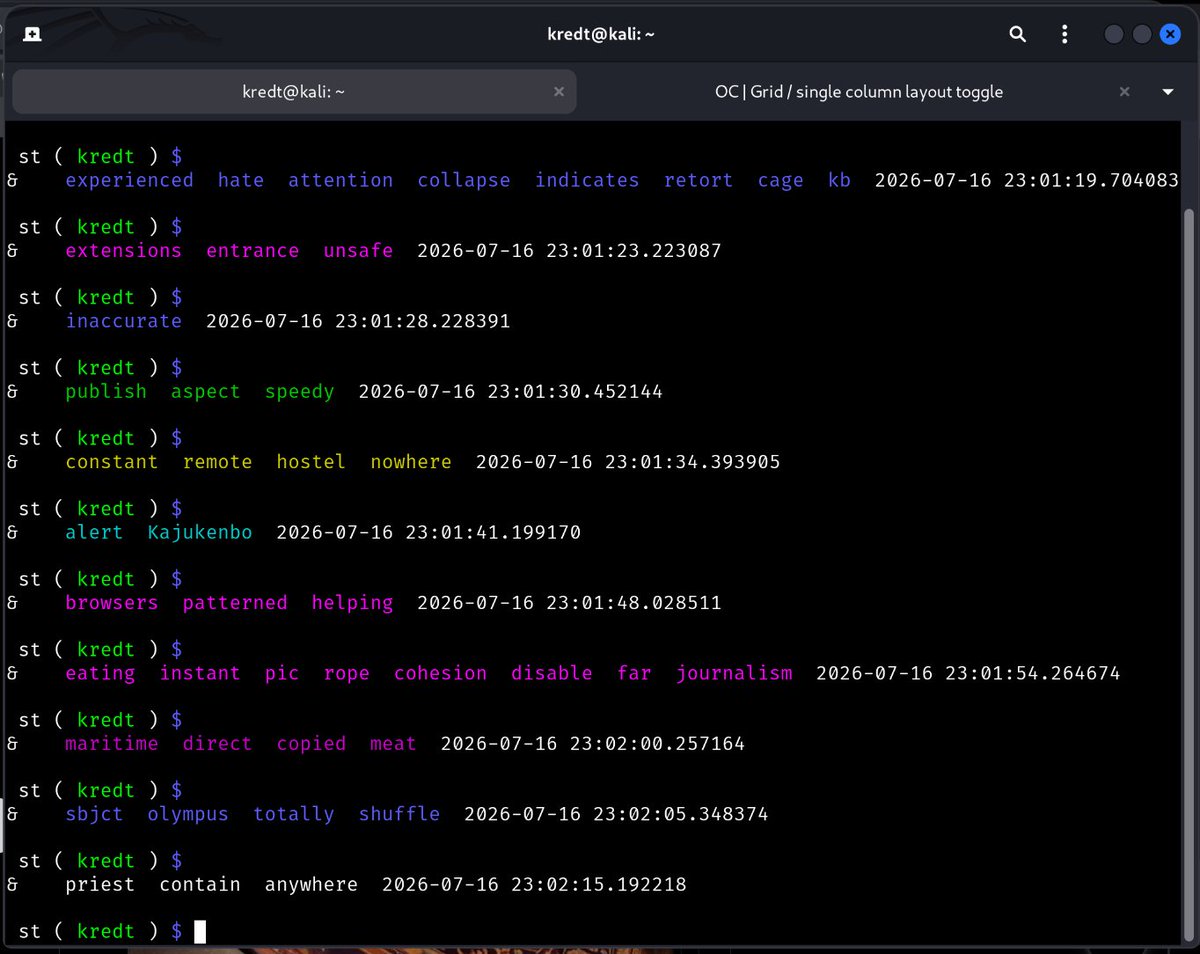The height and width of the screenshot is (954, 1200).
Task: Click timestamp 23:02:00.257164
Action: click(x=657, y=744)
